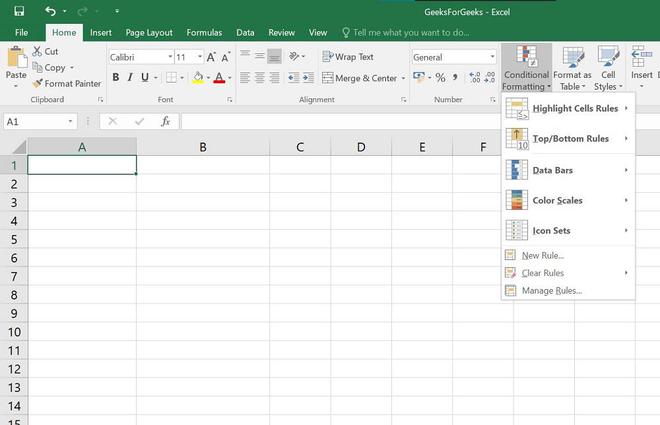Select Middle Align icon
Image resolution: width=660 pixels, height=425 pixels.
pyautogui.click(x=260, y=56)
